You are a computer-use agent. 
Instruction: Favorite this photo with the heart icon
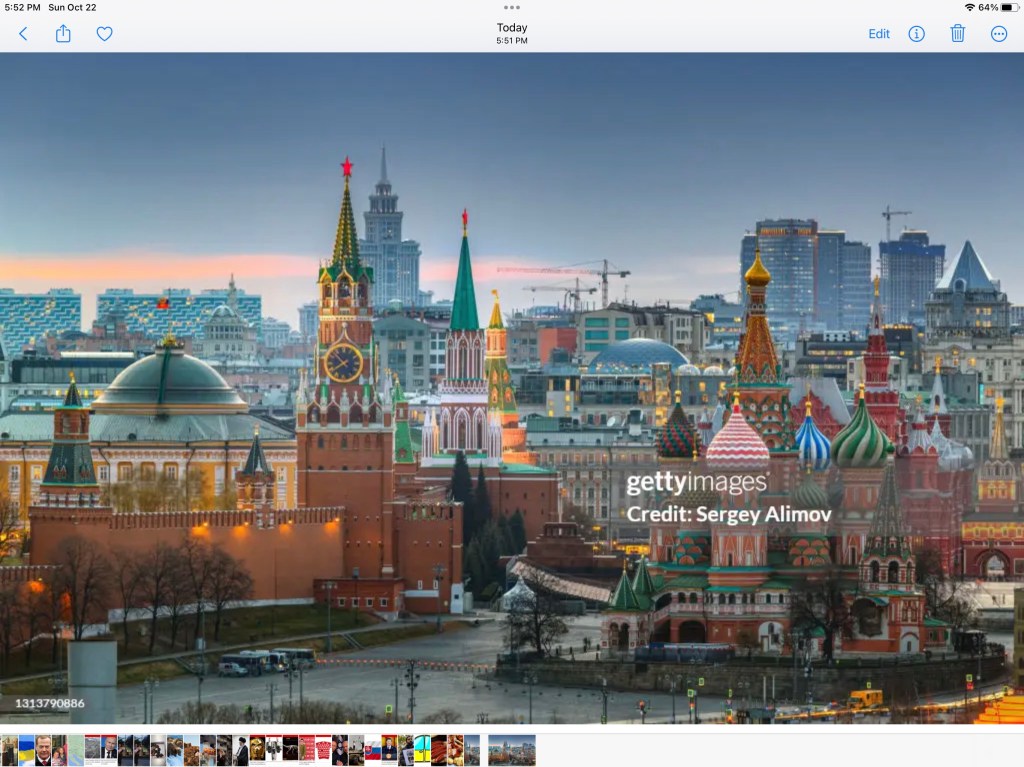(104, 34)
